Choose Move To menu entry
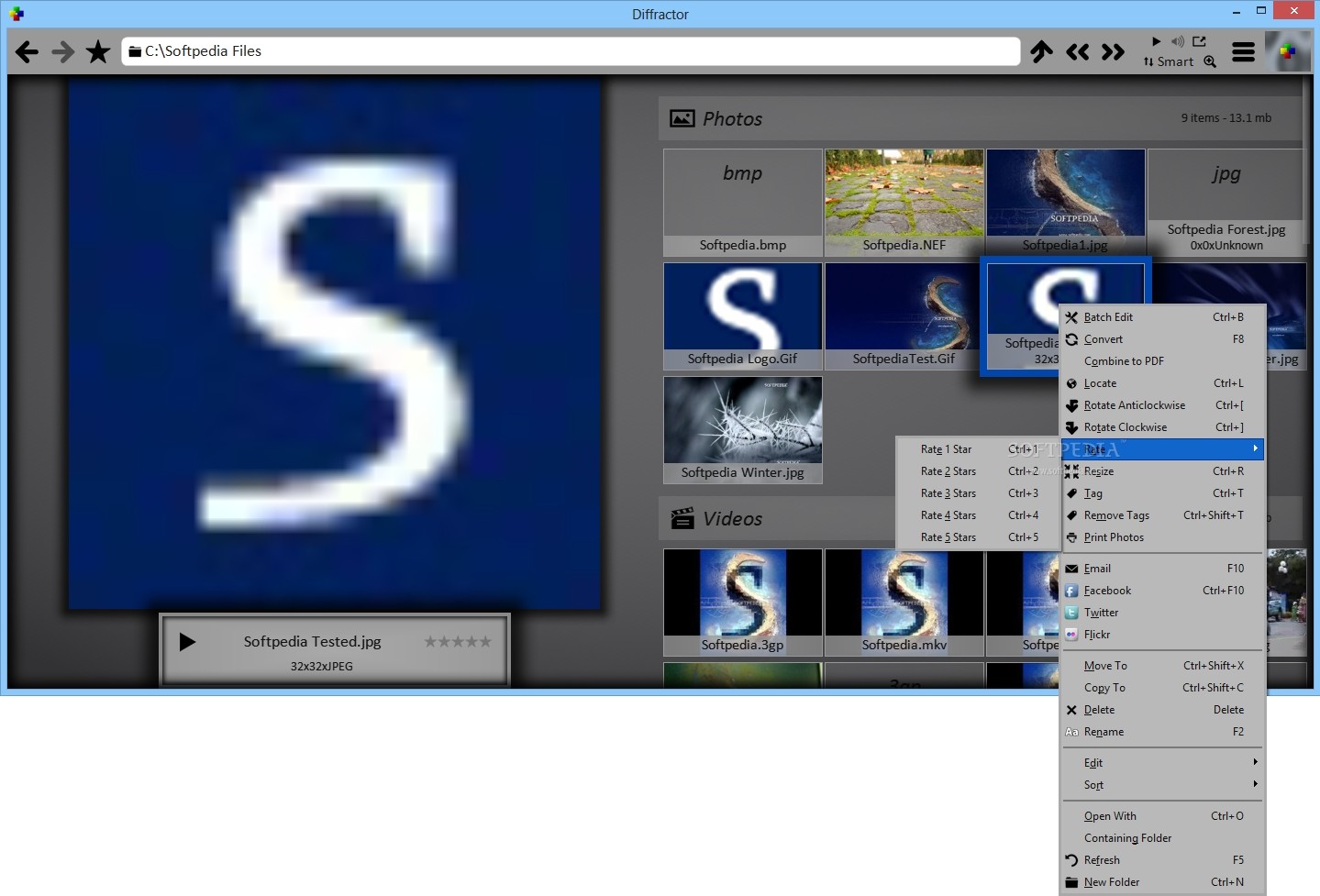Viewport: 1320px width, 896px height. point(1162,666)
